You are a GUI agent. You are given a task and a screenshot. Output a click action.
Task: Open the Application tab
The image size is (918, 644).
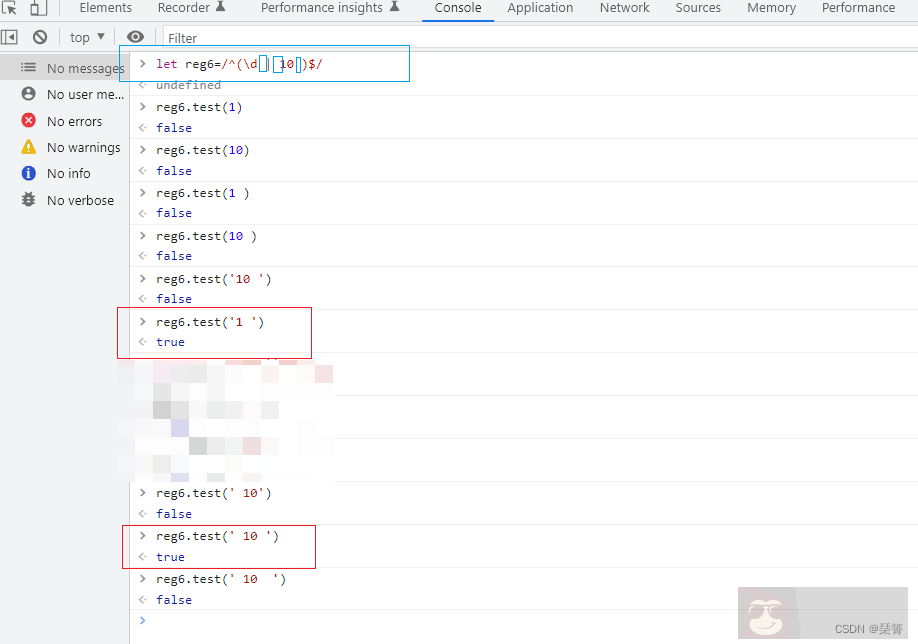540,8
